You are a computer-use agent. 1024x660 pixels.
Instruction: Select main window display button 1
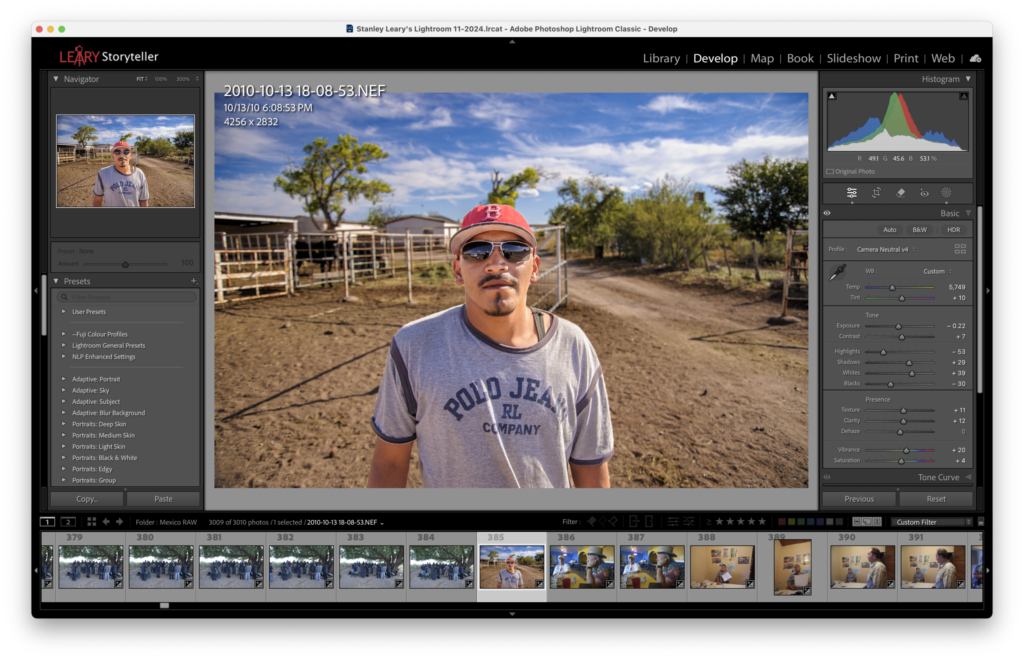click(48, 522)
